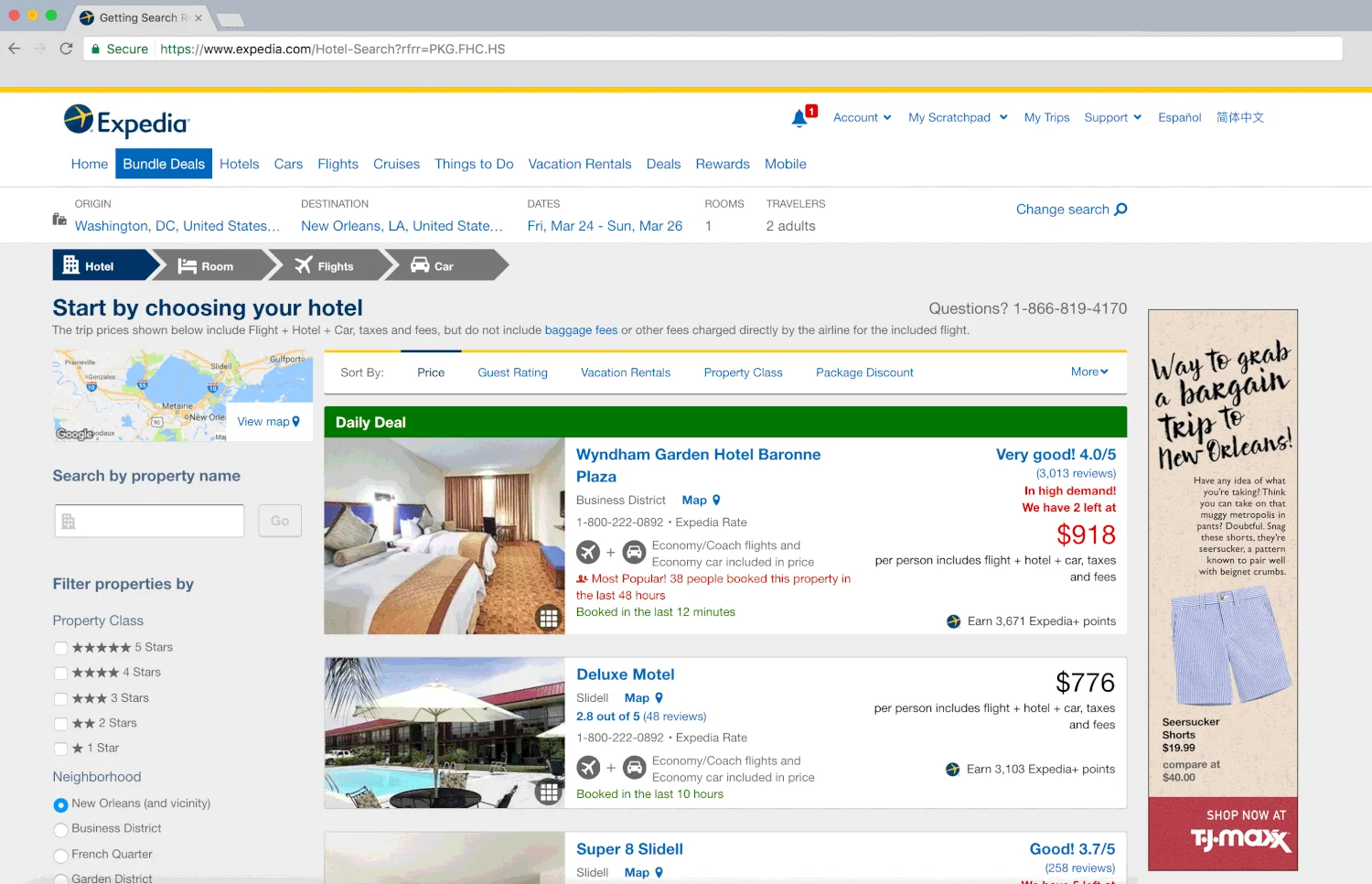The image size is (1372, 884).
Task: Click the flight icon in Deluxe Motel listing
Action: tap(588, 768)
